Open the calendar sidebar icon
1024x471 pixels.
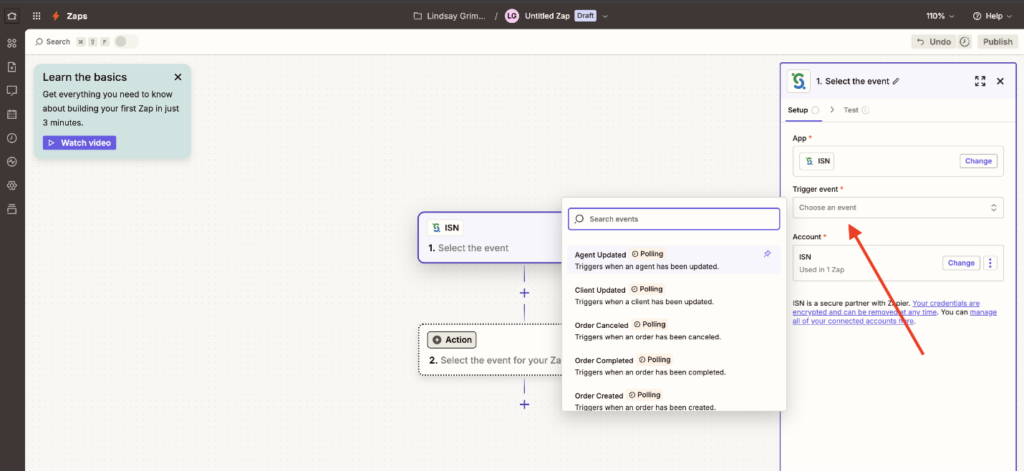click(12, 114)
